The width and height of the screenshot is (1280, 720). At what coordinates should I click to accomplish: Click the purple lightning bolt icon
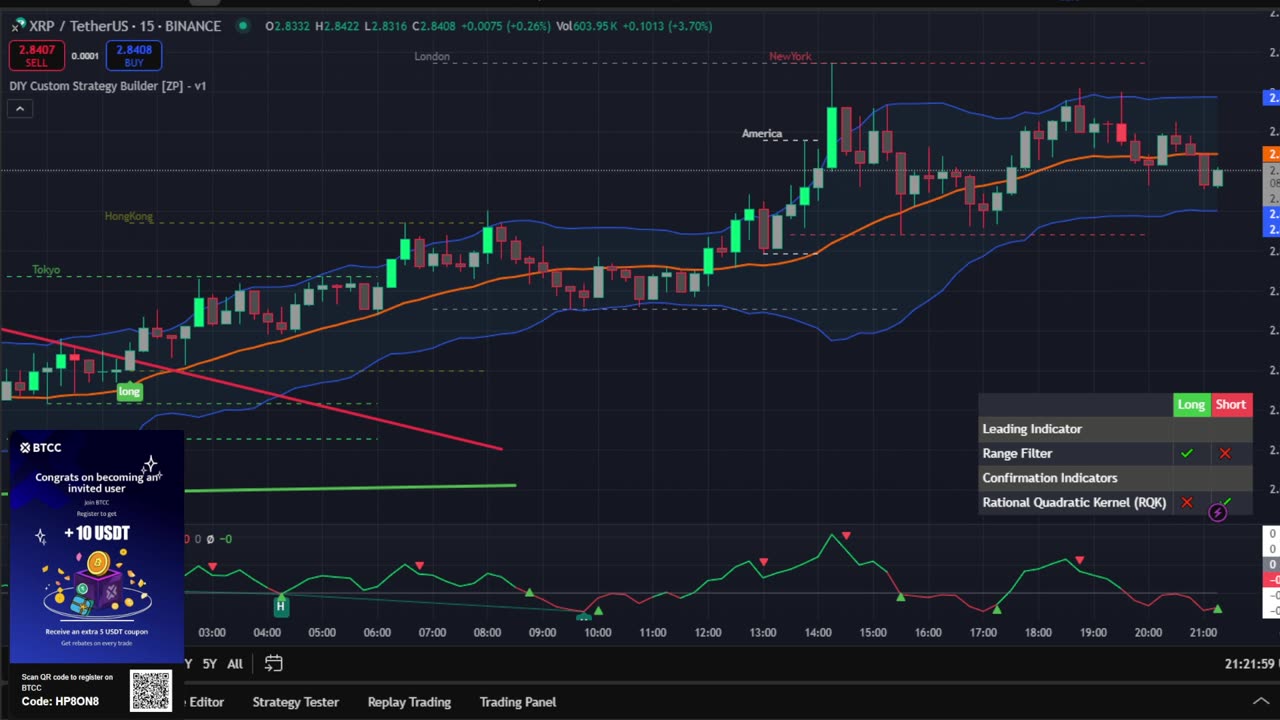tap(1217, 513)
